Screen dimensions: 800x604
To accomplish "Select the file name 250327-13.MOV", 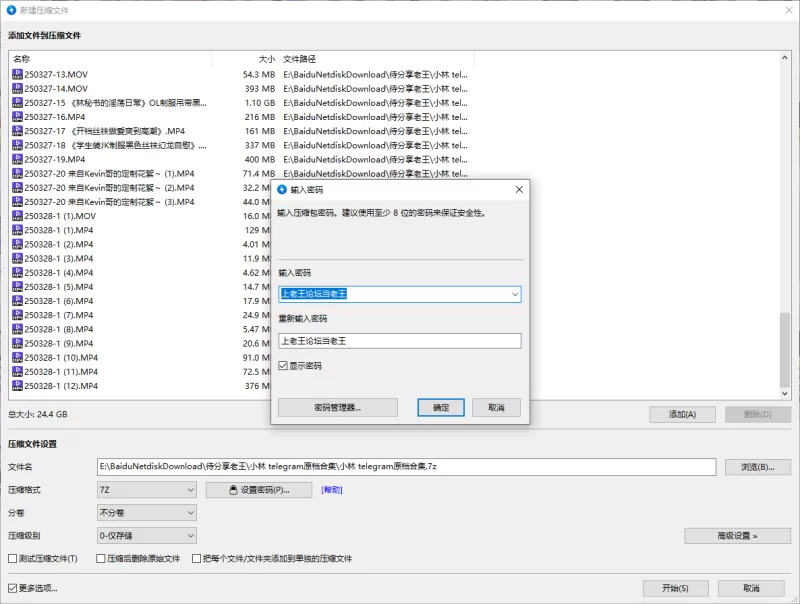I will 56,74.
